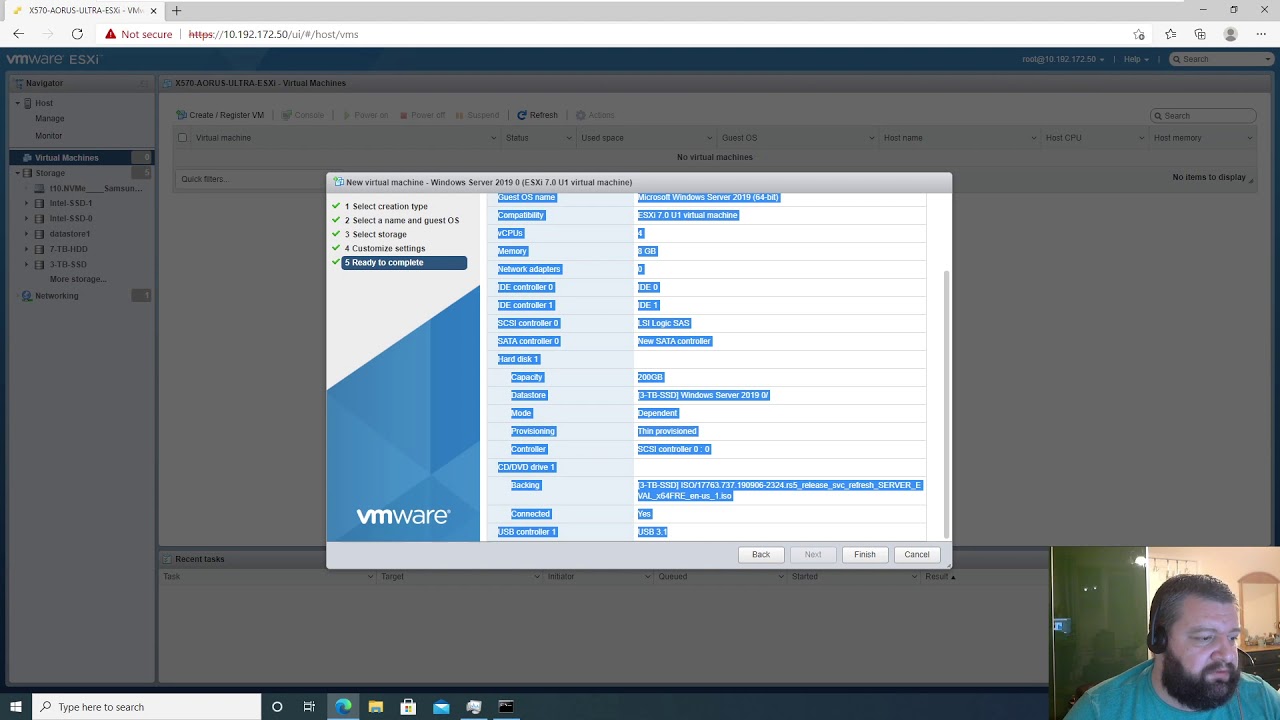Select step 1 Select creation type
The image size is (1280, 720).
389,206
